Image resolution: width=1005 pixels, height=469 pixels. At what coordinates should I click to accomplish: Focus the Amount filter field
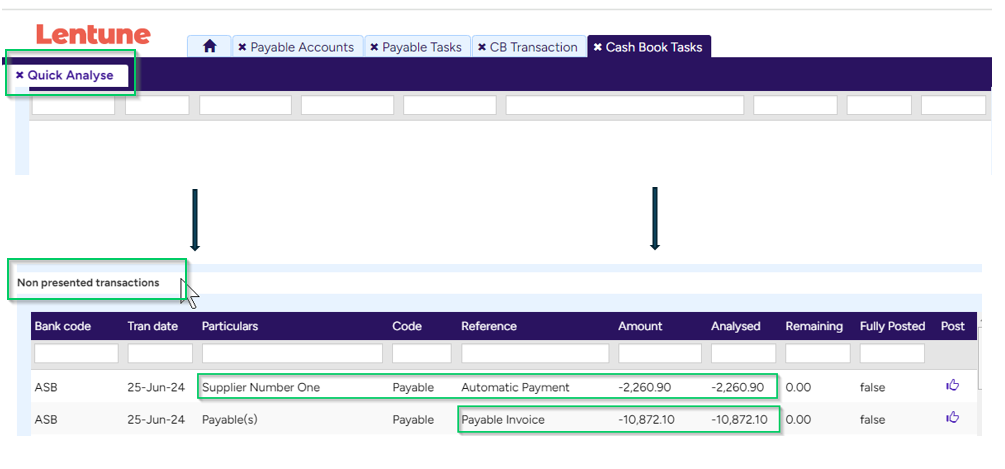[660, 353]
